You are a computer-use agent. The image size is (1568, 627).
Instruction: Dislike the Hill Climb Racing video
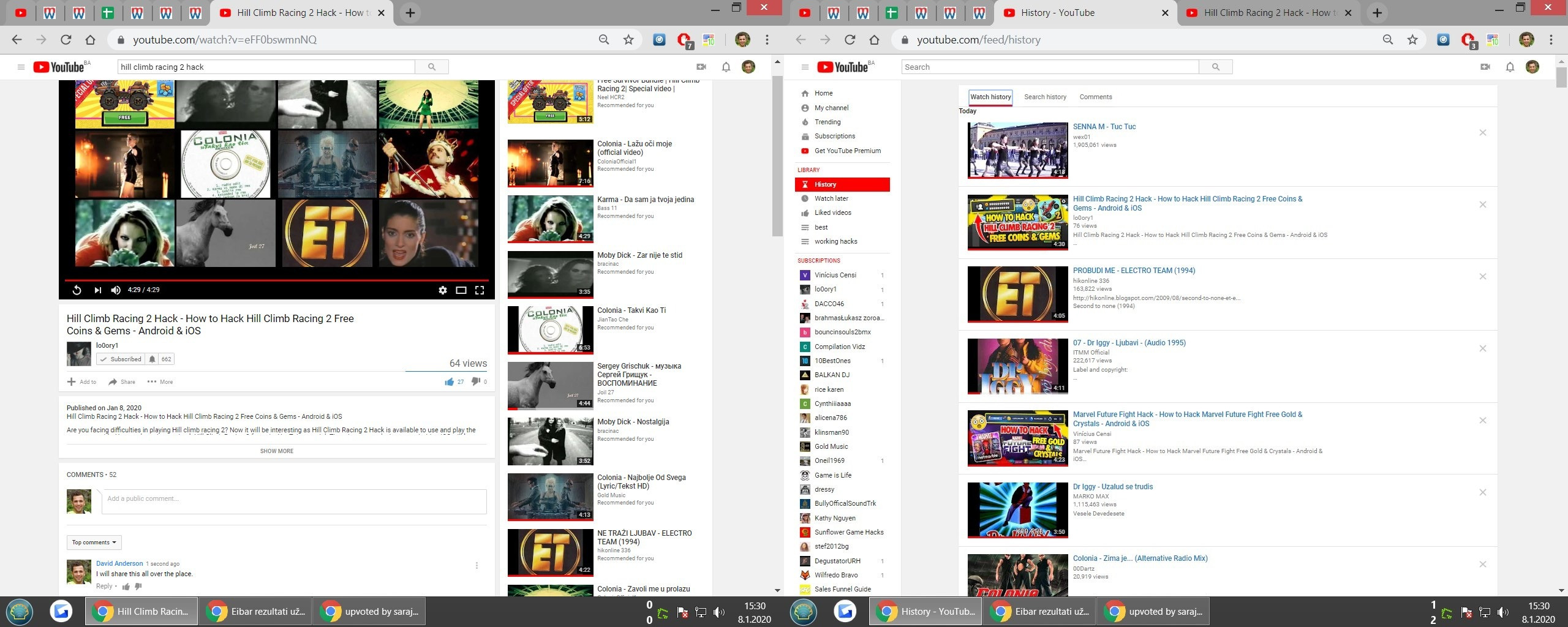point(476,381)
